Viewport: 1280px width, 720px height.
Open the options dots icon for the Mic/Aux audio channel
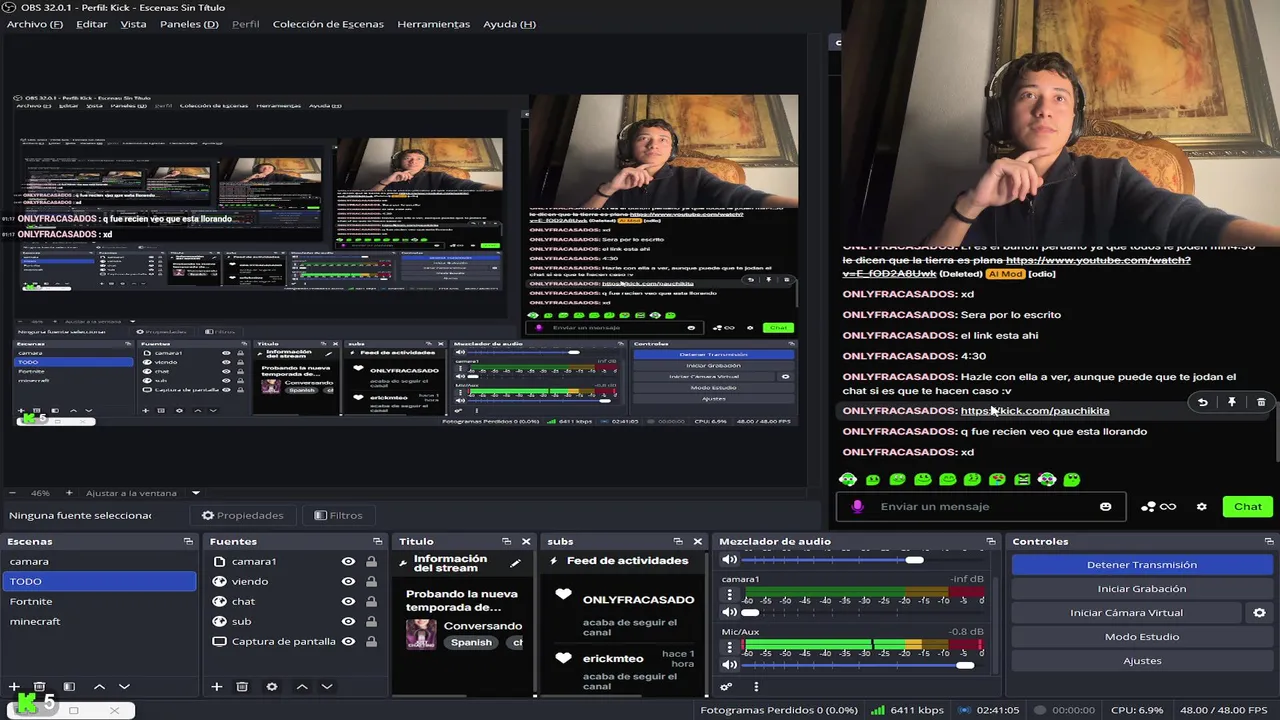pyautogui.click(x=729, y=648)
